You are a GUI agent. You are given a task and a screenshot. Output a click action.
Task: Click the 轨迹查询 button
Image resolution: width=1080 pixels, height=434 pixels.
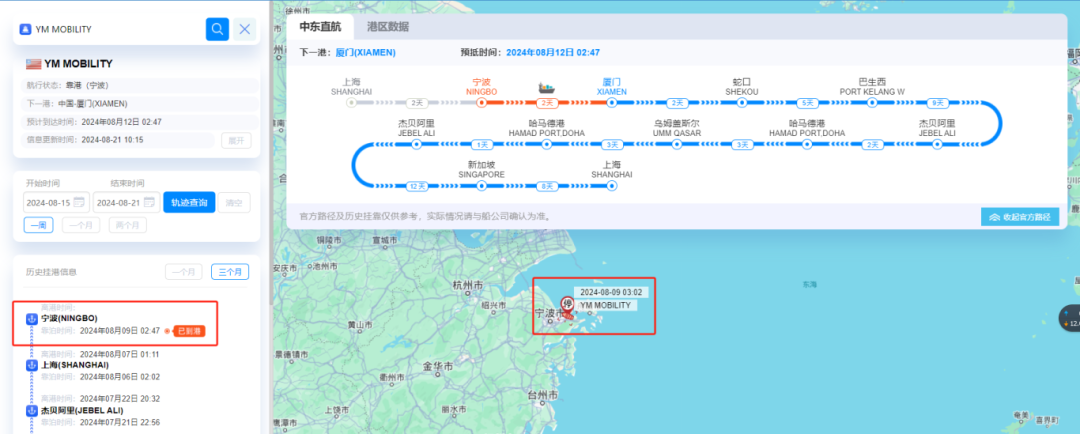(x=189, y=203)
